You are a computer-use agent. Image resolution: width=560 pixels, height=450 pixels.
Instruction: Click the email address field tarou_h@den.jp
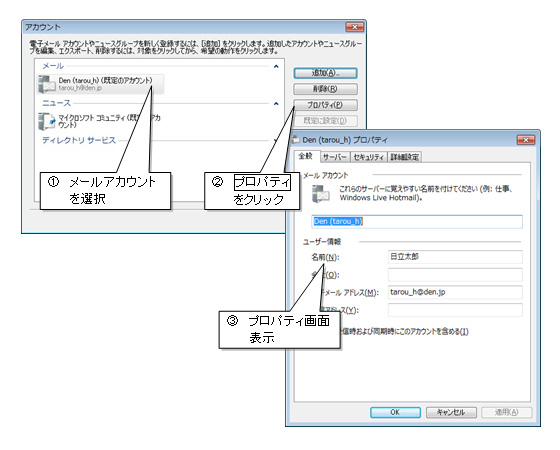[x=455, y=292]
